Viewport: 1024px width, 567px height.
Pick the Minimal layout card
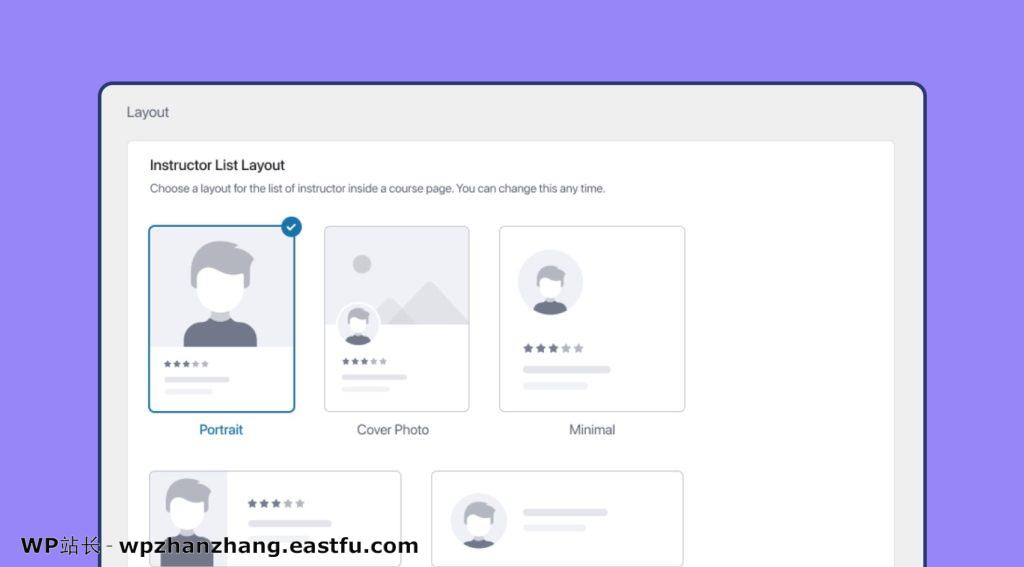pos(592,319)
